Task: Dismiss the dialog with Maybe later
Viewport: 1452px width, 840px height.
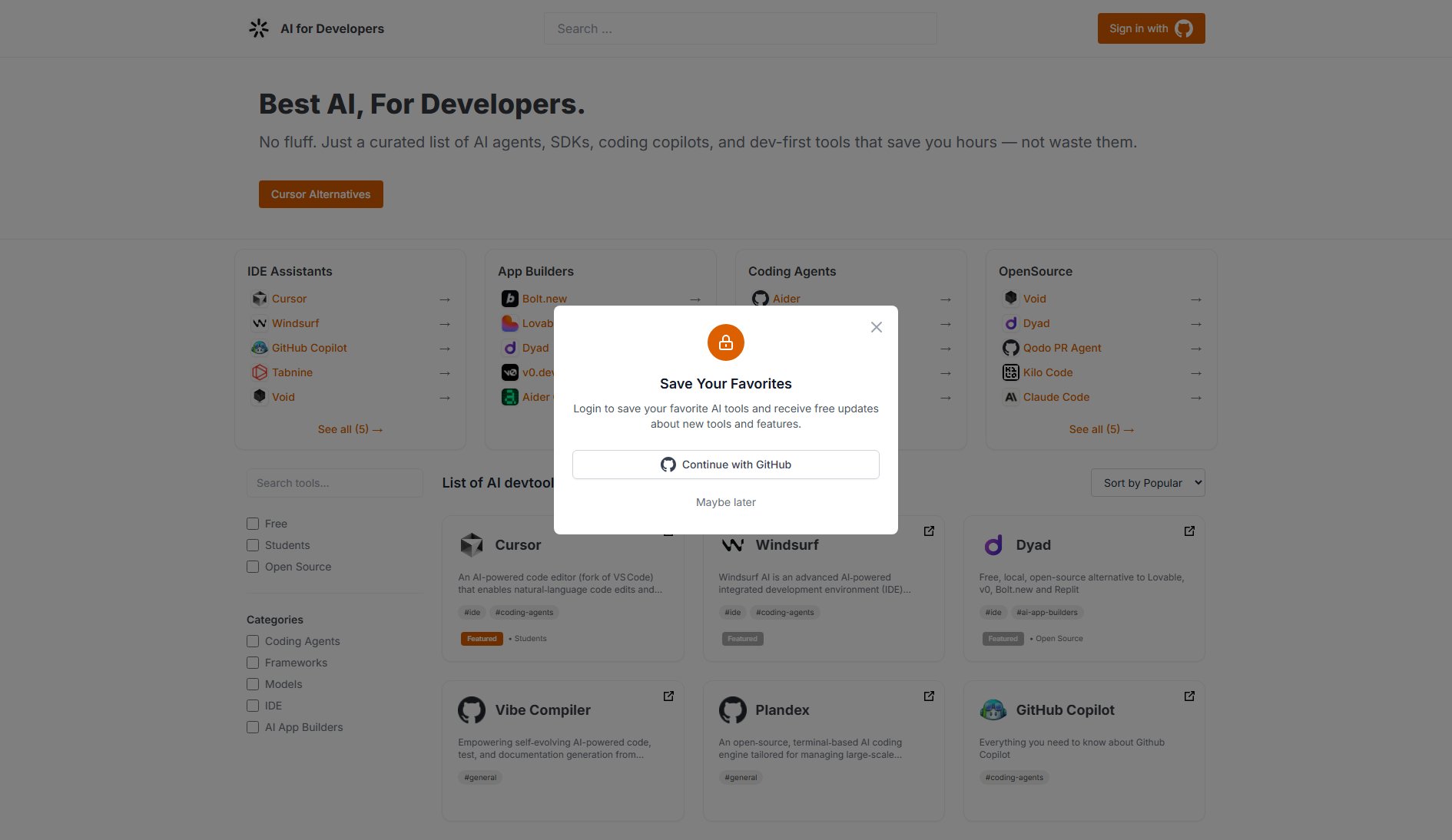Action: point(725,502)
